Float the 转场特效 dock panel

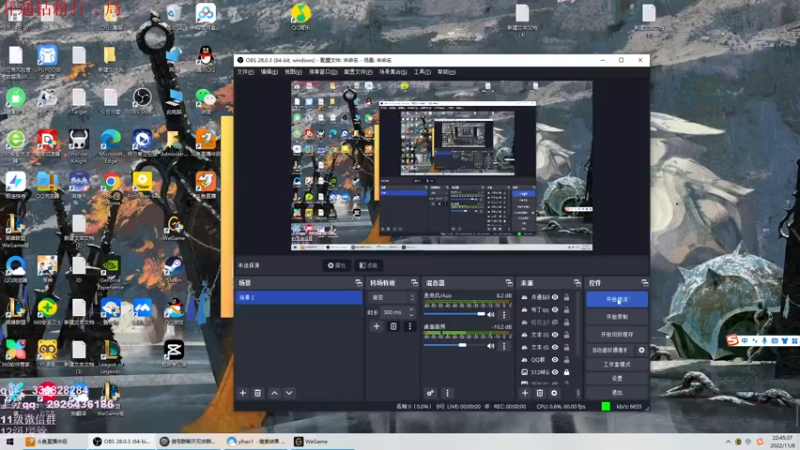tap(414, 283)
